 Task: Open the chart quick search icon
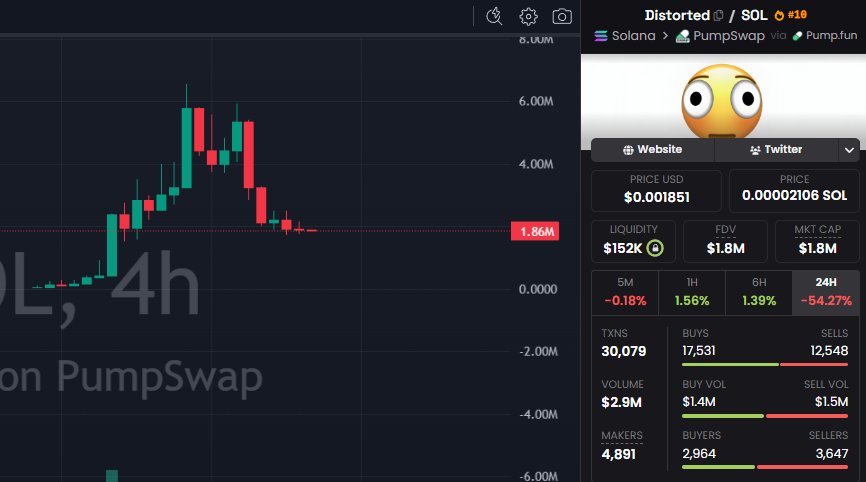[x=494, y=16]
